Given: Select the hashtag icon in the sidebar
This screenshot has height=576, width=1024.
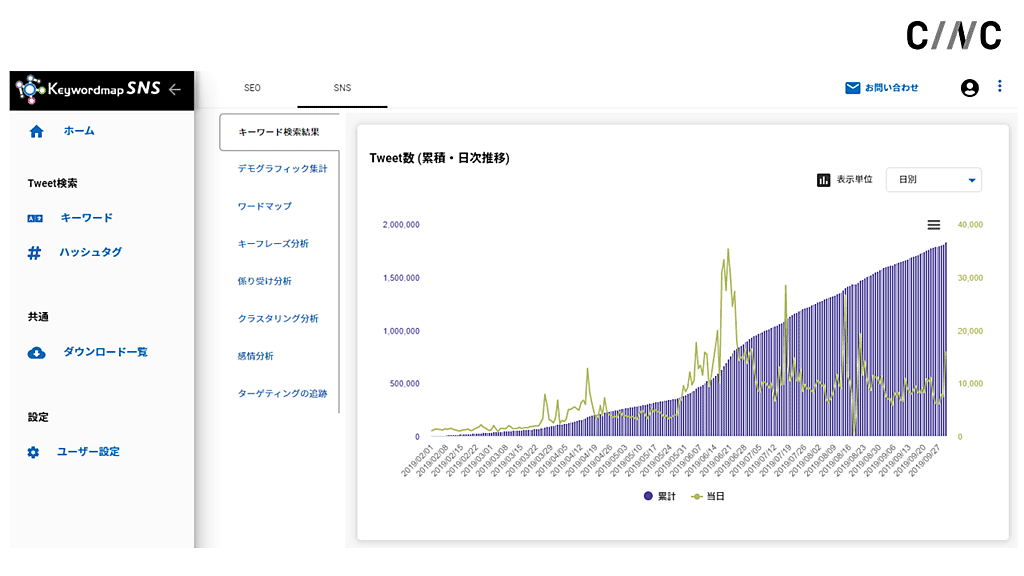Looking at the screenshot, I should pos(36,252).
